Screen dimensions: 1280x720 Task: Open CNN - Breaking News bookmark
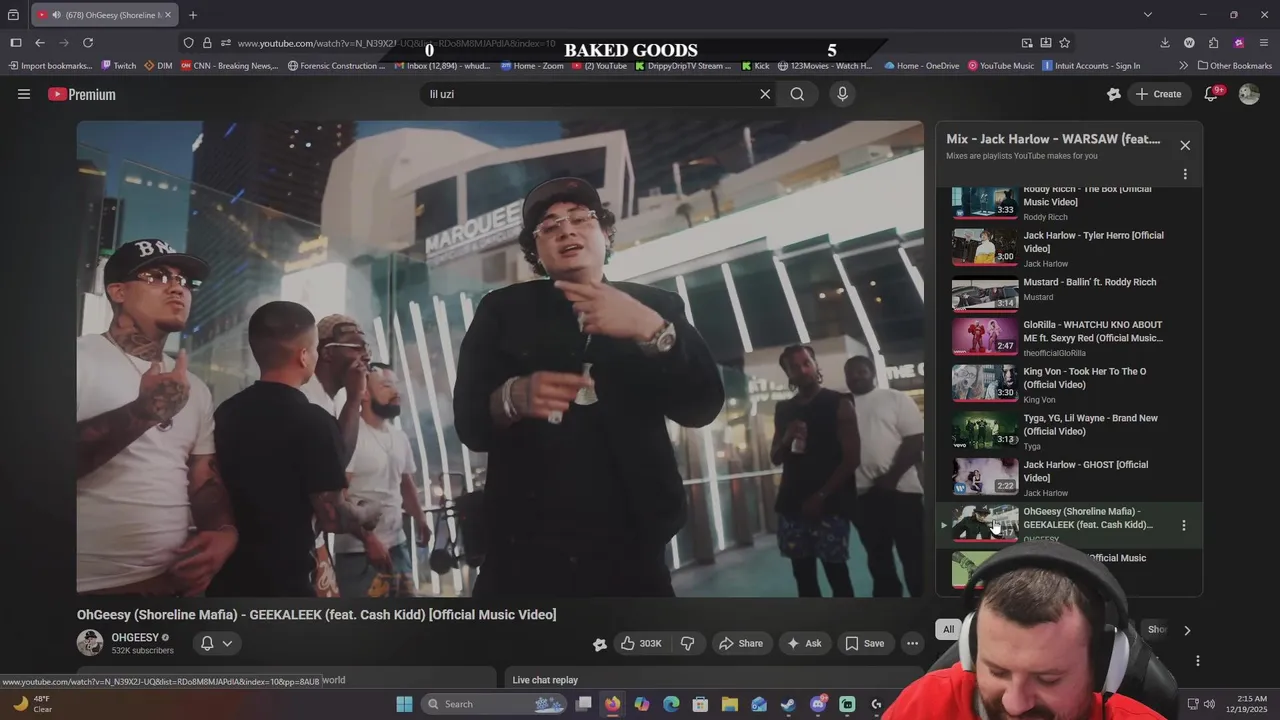230,66
